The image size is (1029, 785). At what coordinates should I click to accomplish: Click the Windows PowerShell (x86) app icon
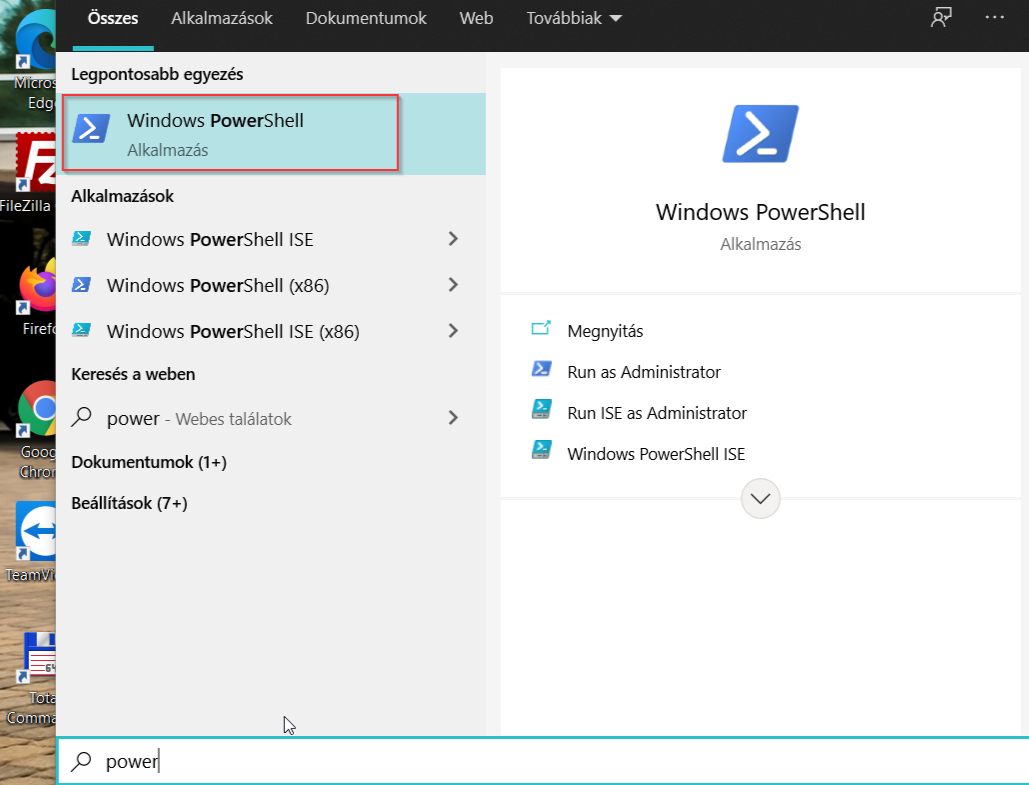point(81,285)
